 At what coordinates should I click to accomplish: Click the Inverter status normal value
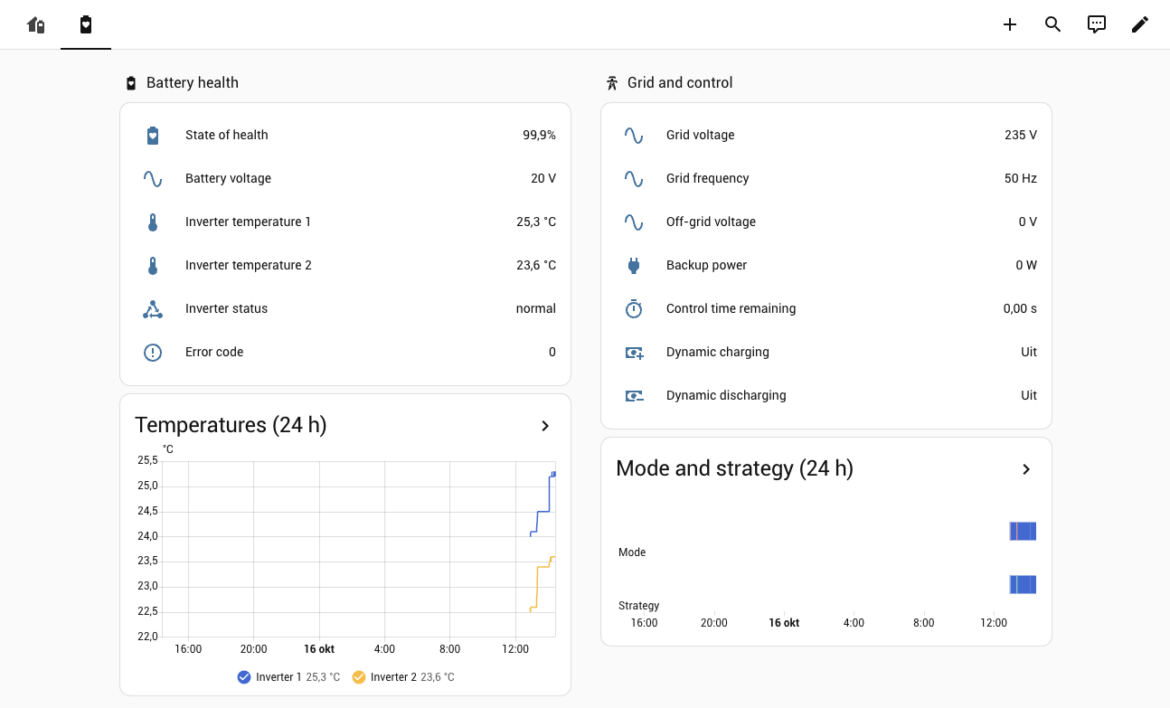point(536,308)
